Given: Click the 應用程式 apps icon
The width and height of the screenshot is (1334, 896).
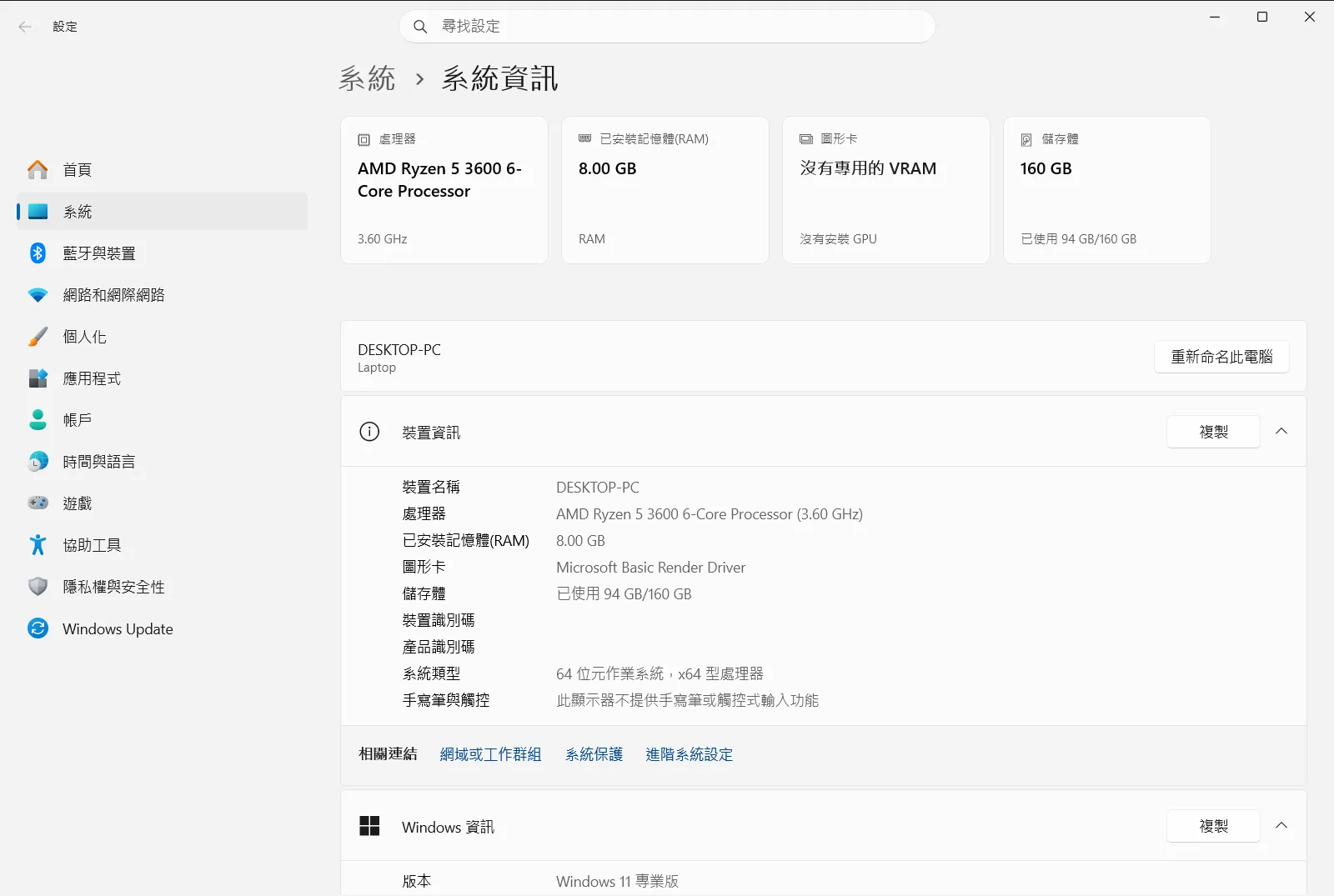Looking at the screenshot, I should coord(38,378).
